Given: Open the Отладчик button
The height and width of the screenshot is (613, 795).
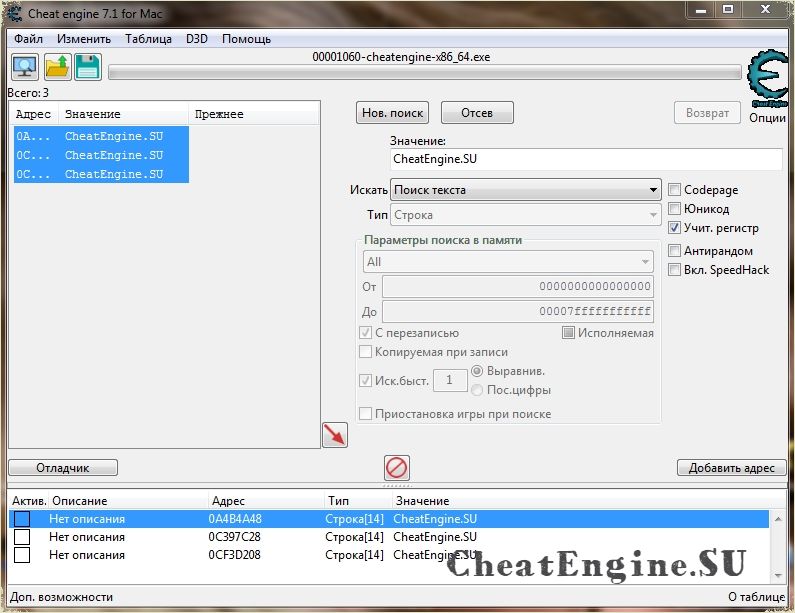Looking at the screenshot, I should coord(63,467).
